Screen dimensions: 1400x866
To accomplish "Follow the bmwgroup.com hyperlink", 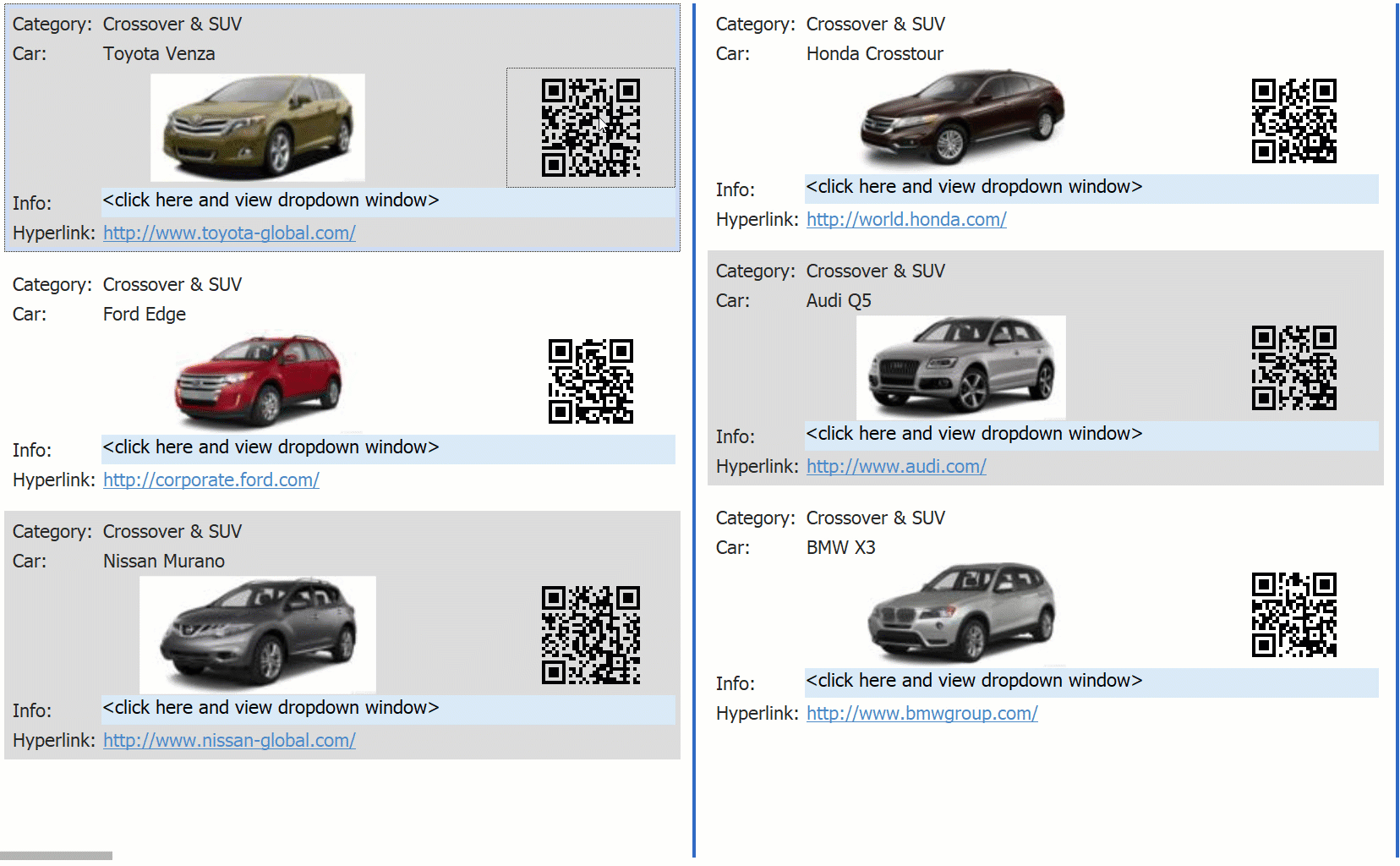I will point(922,714).
